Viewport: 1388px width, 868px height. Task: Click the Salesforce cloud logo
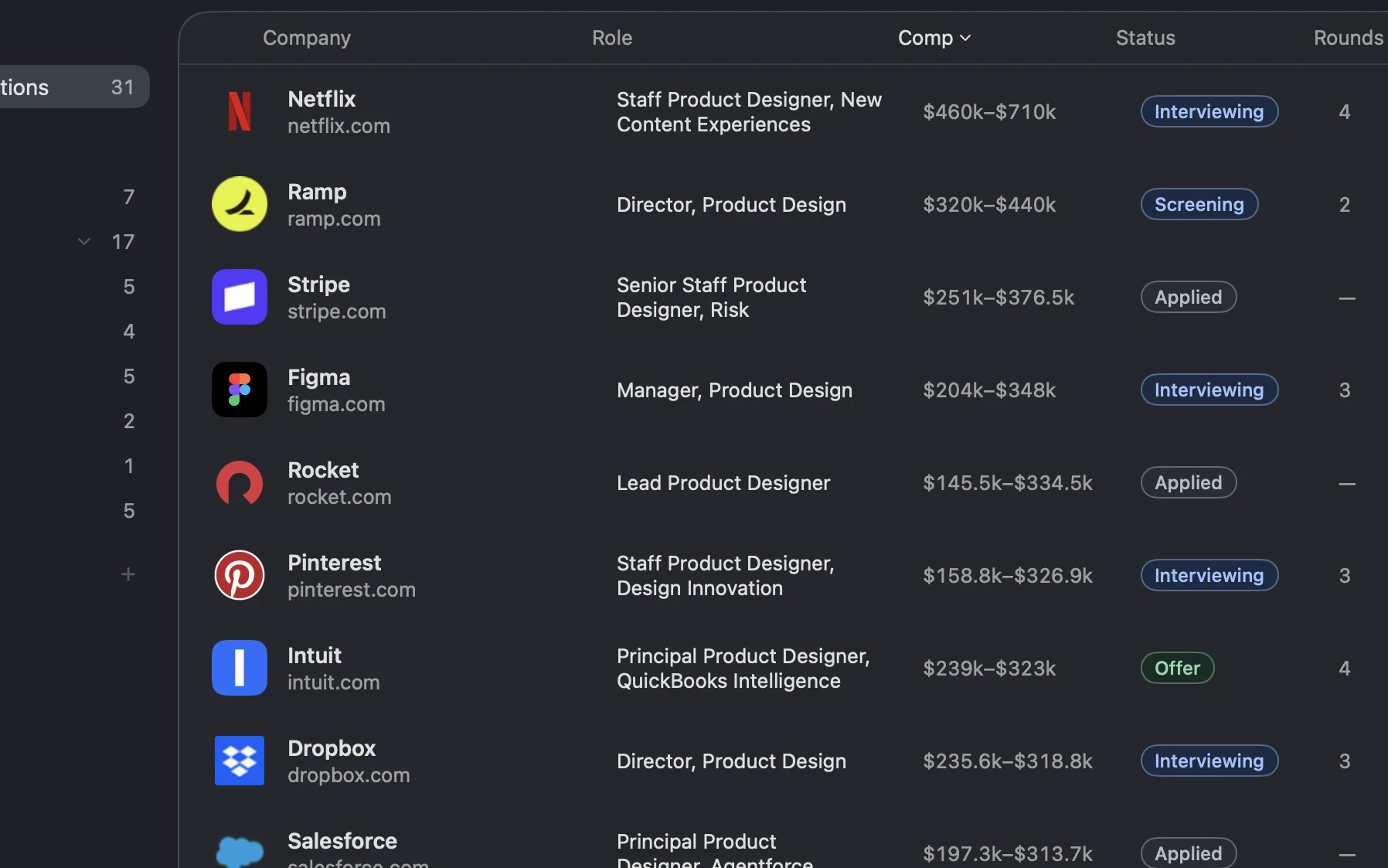pos(240,851)
